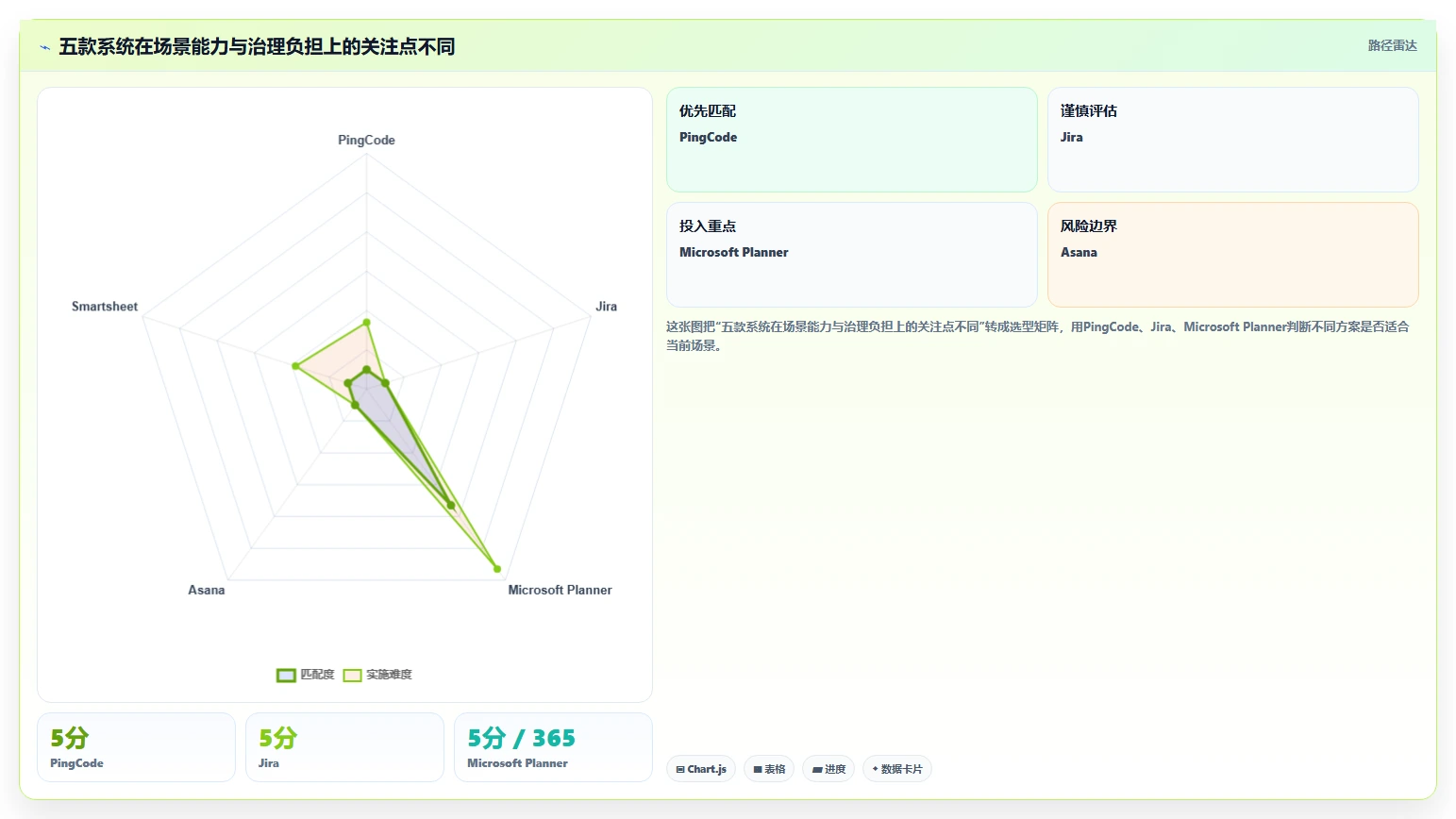
Task: Click the 实施难度 legend color box
Action: 352,675
